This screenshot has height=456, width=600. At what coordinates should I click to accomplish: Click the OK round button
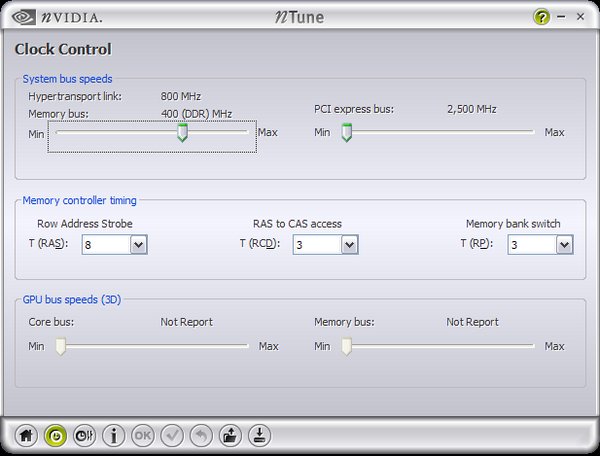[x=143, y=435]
